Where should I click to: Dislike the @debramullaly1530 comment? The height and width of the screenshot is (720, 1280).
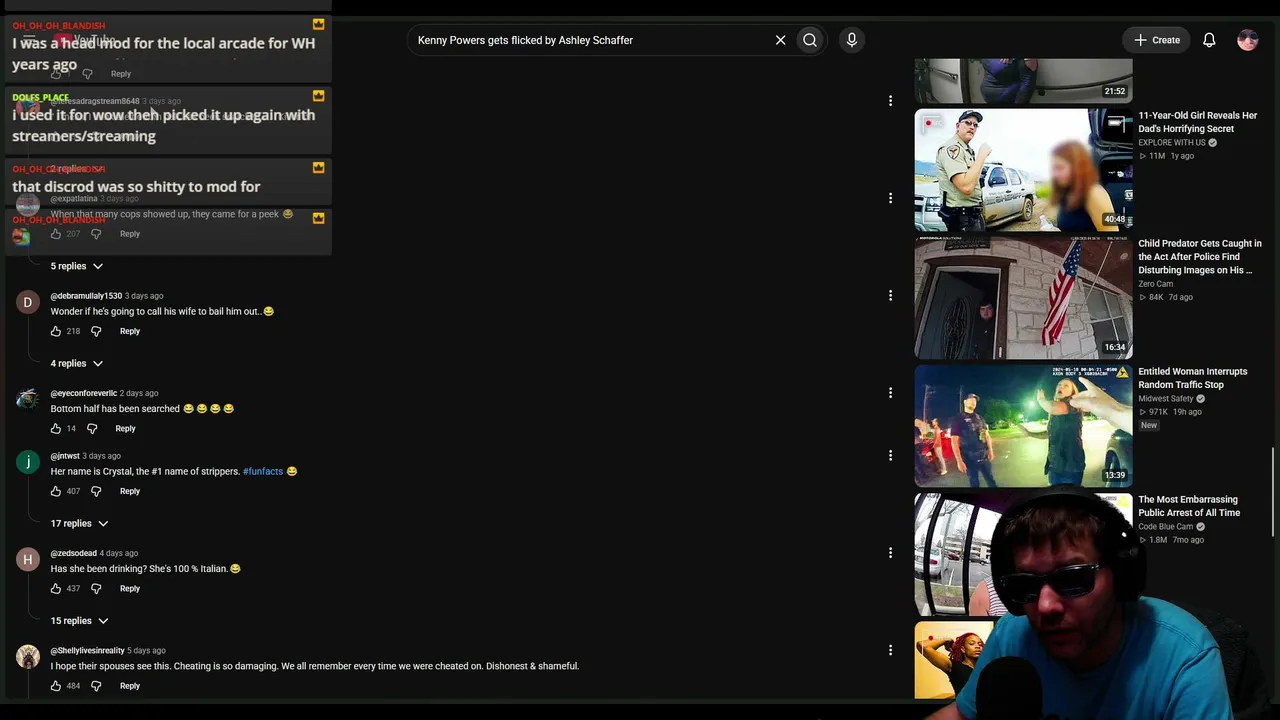tap(96, 331)
